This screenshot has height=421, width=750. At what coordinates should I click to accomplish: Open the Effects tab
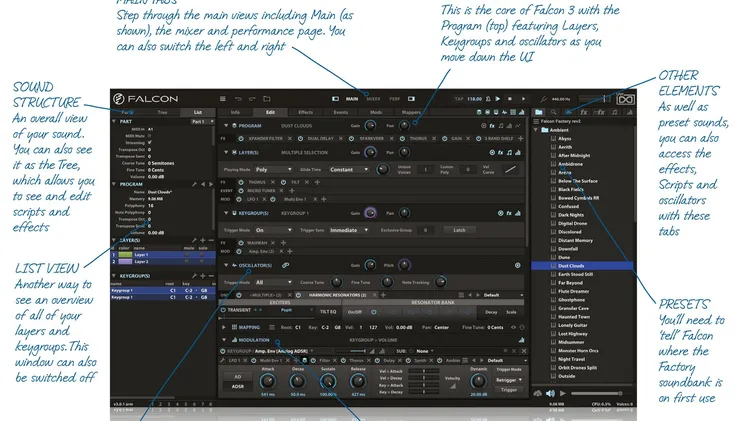(306, 112)
